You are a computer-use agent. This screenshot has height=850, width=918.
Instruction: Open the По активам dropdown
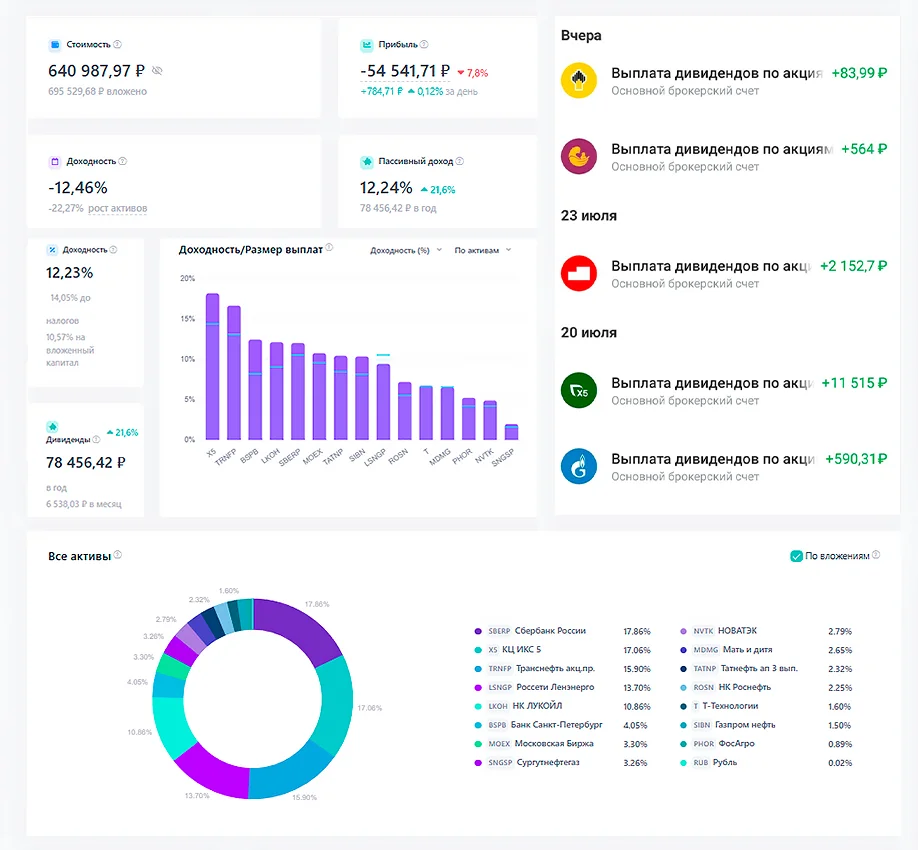pyautogui.click(x=483, y=251)
